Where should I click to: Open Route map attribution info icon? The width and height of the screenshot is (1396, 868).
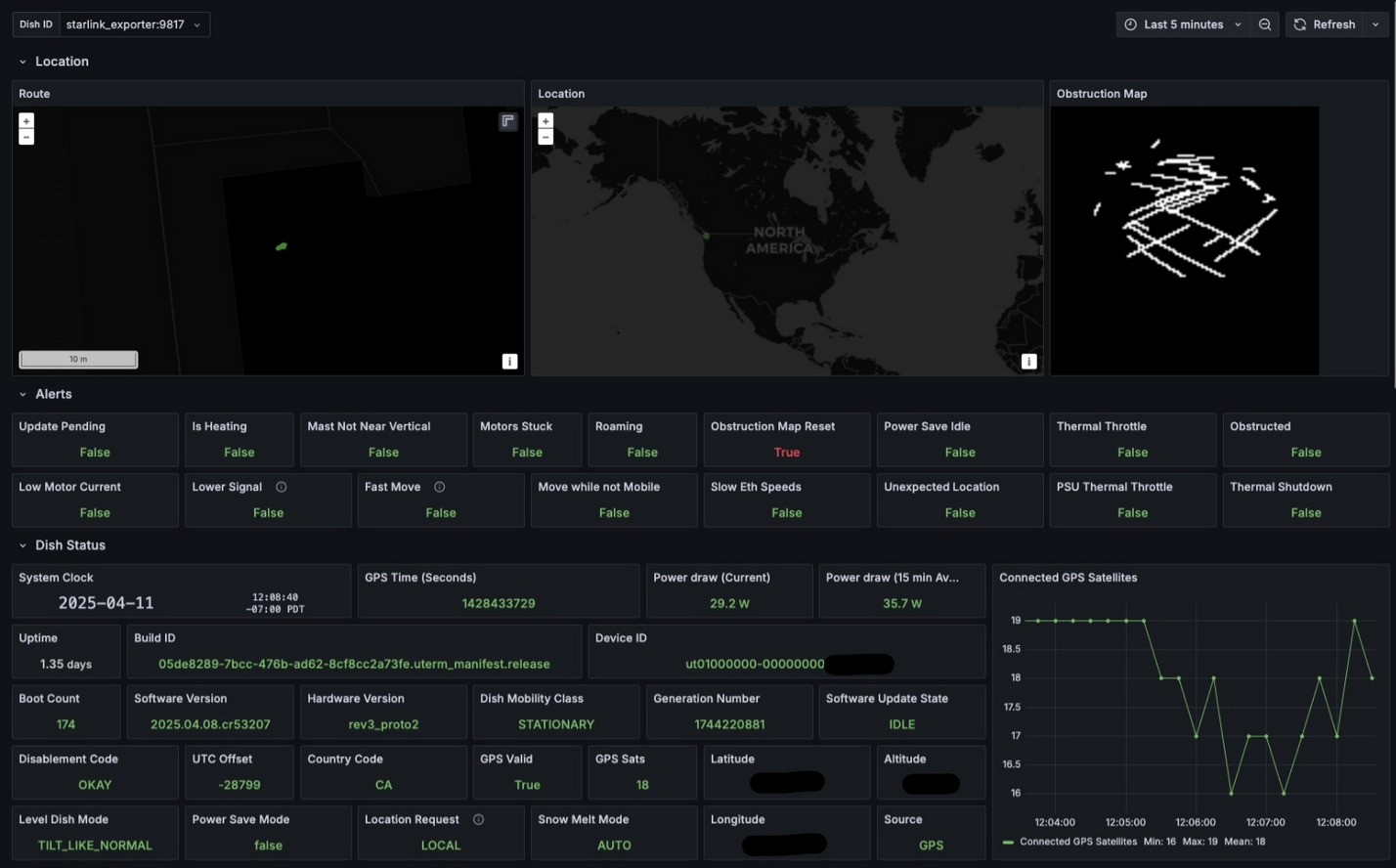click(x=509, y=362)
